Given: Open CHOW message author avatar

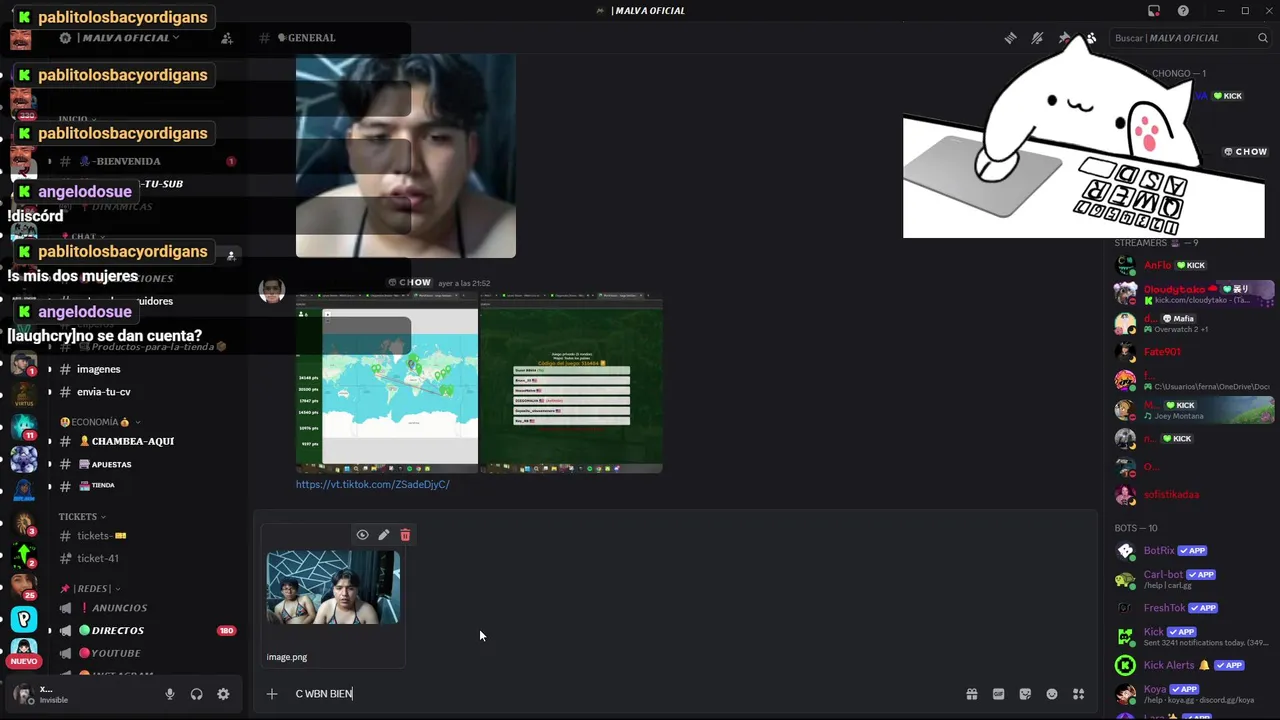Looking at the screenshot, I should click(x=271, y=290).
